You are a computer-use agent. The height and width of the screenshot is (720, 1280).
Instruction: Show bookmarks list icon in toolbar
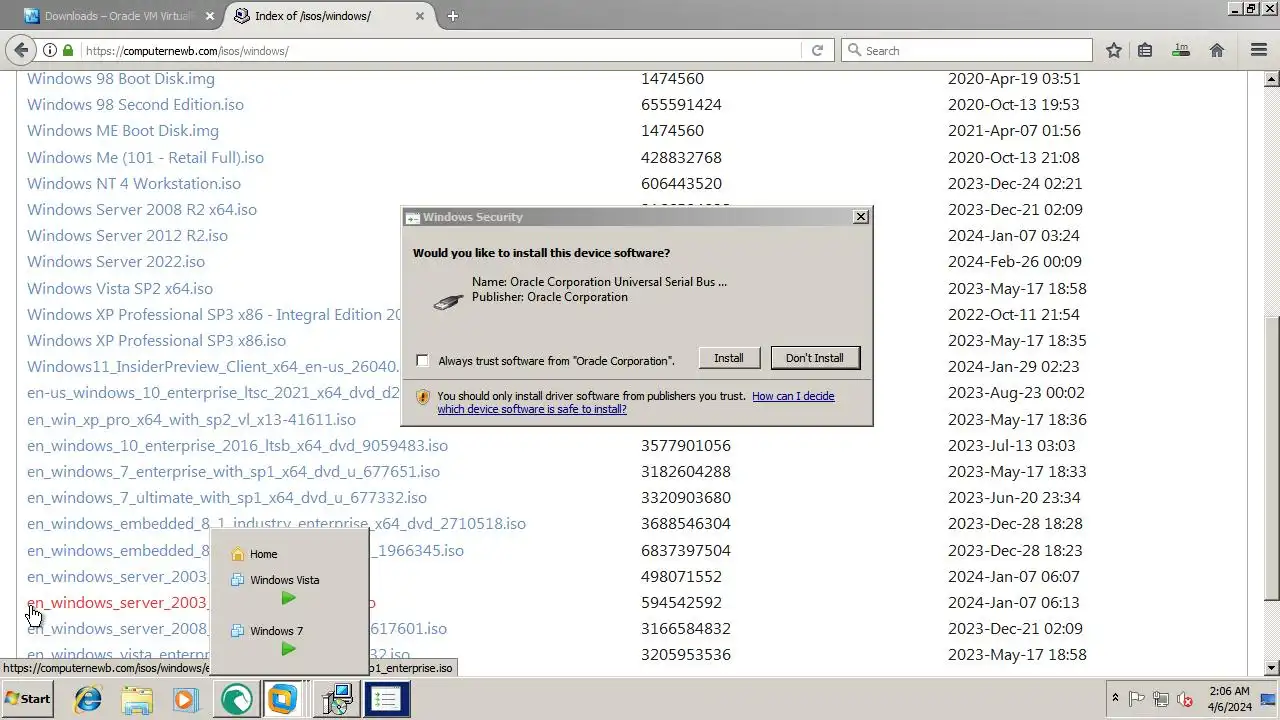(x=1145, y=50)
